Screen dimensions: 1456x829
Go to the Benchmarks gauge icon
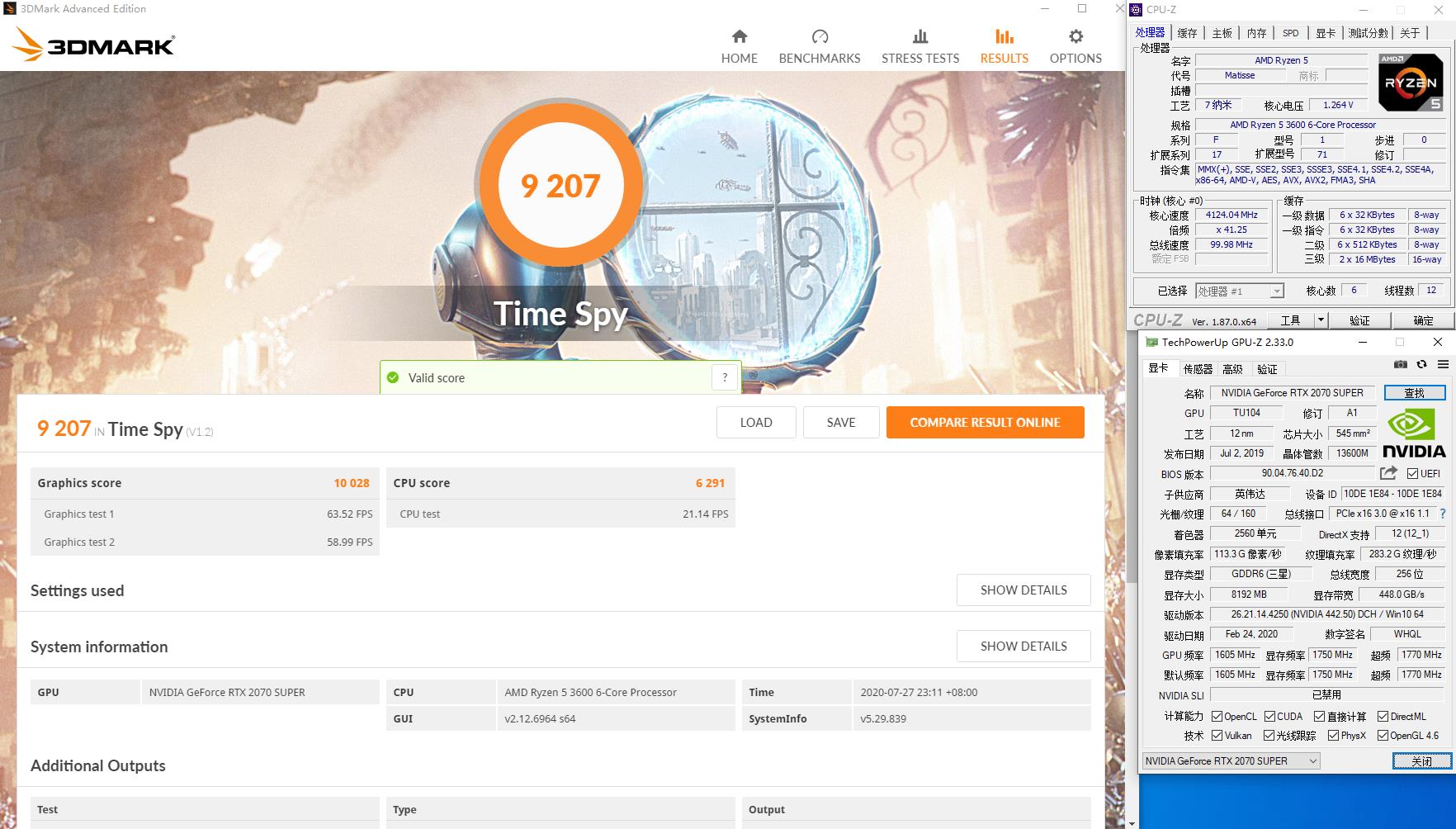click(x=820, y=37)
